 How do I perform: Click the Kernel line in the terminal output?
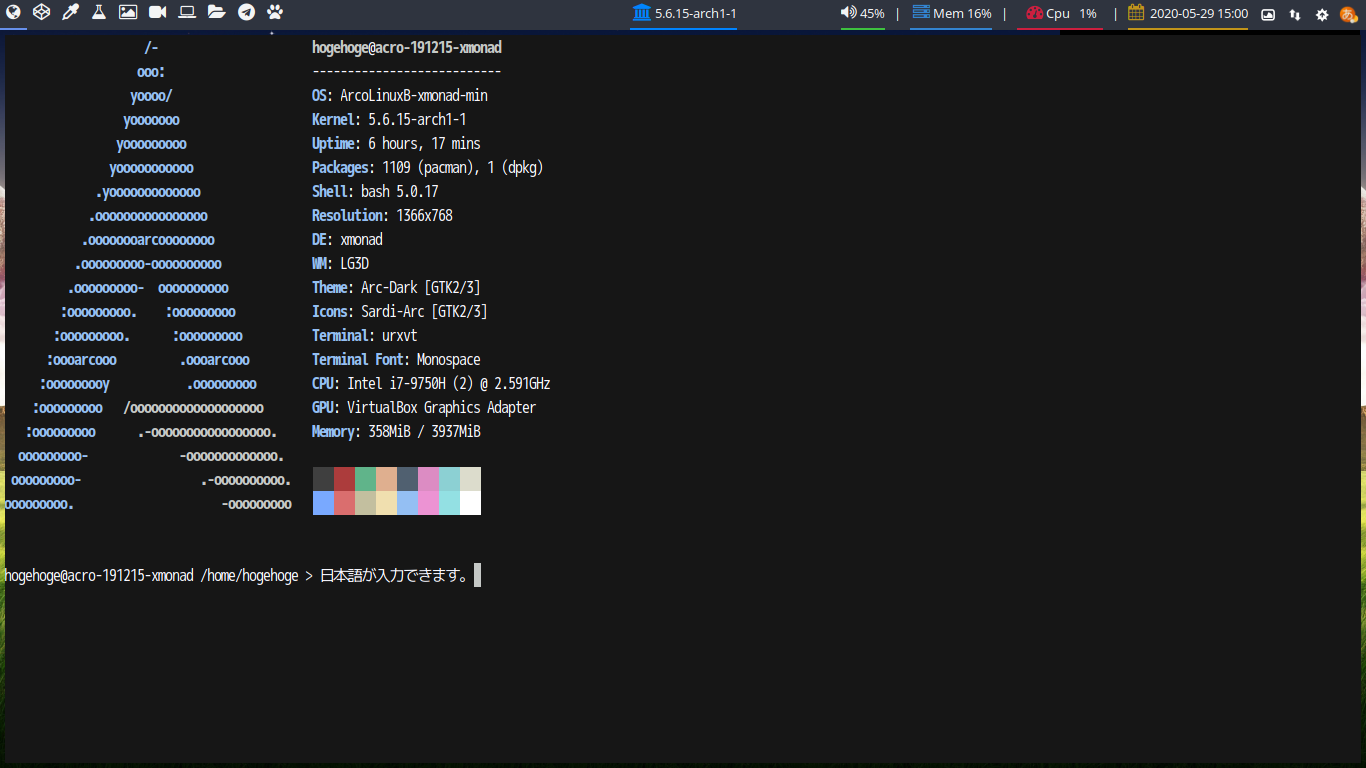point(389,120)
